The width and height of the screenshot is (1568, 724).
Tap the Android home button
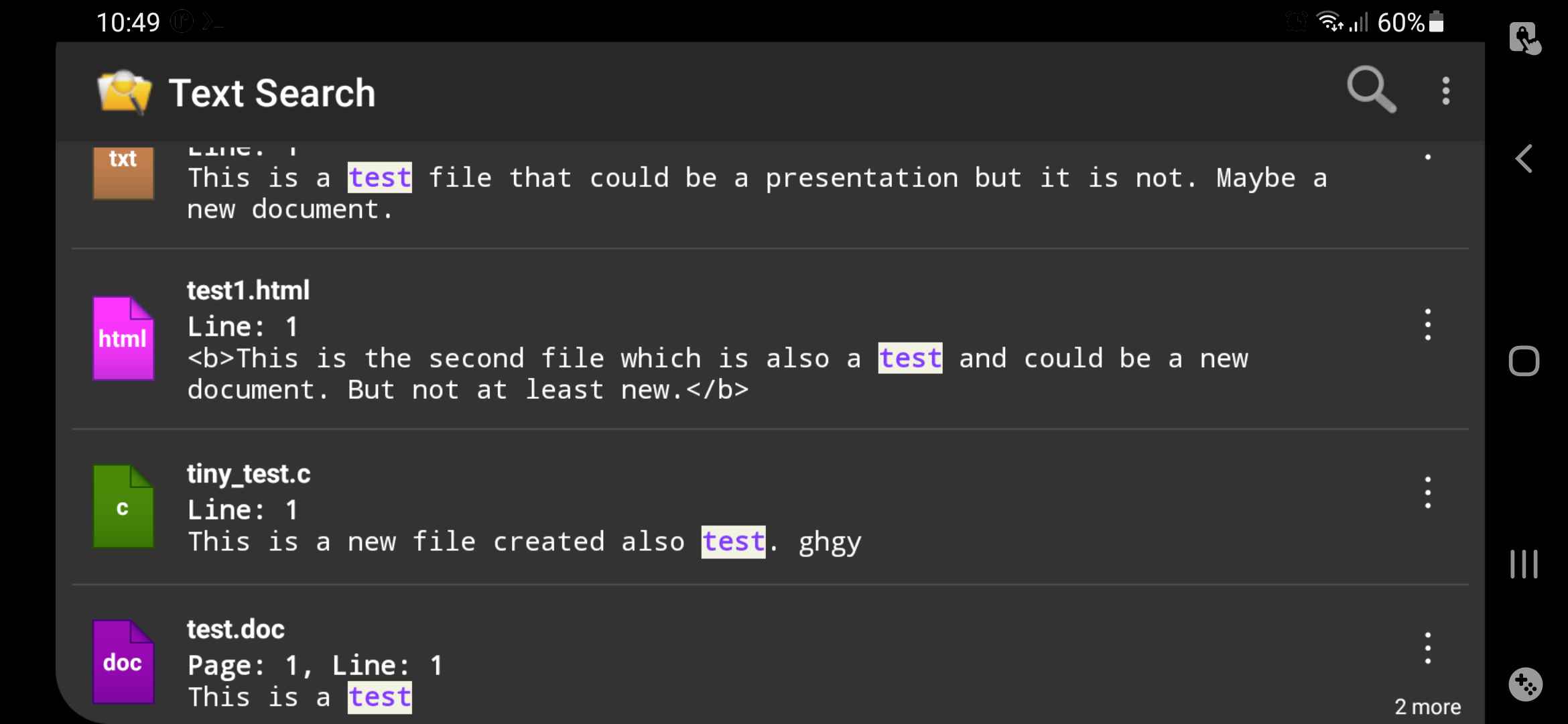pyautogui.click(x=1524, y=361)
